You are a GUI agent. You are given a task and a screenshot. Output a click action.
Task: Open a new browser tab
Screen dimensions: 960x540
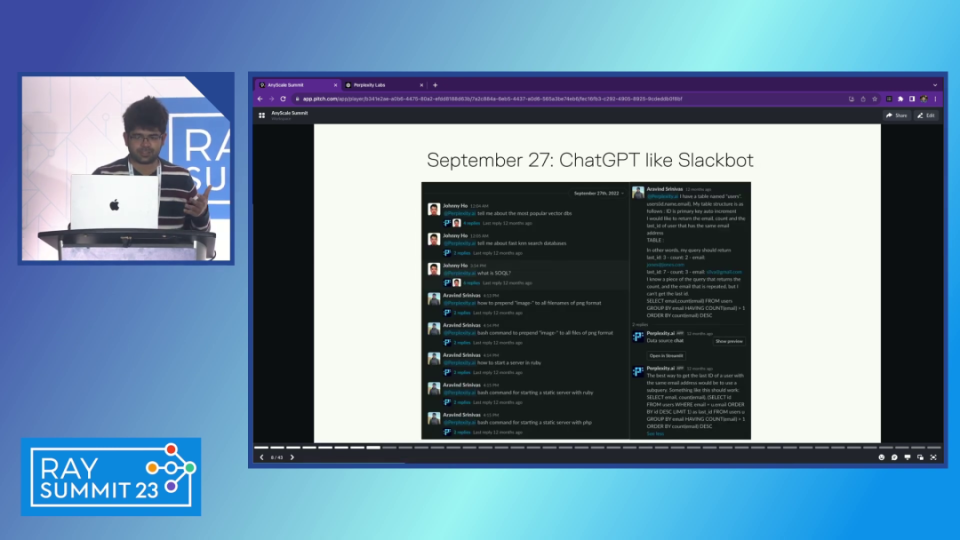coord(435,85)
